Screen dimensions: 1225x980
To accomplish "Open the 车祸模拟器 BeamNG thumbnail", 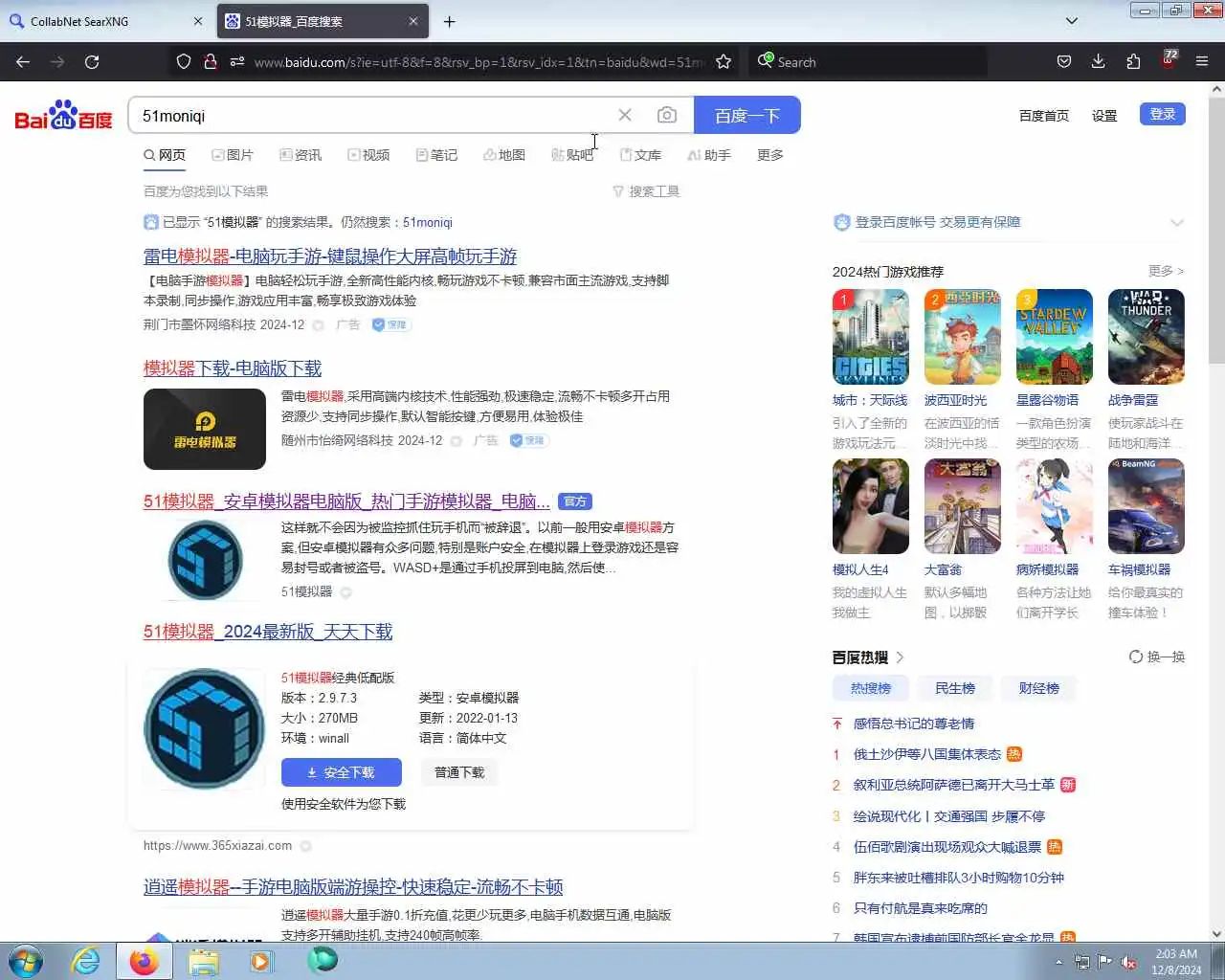I will tap(1146, 506).
